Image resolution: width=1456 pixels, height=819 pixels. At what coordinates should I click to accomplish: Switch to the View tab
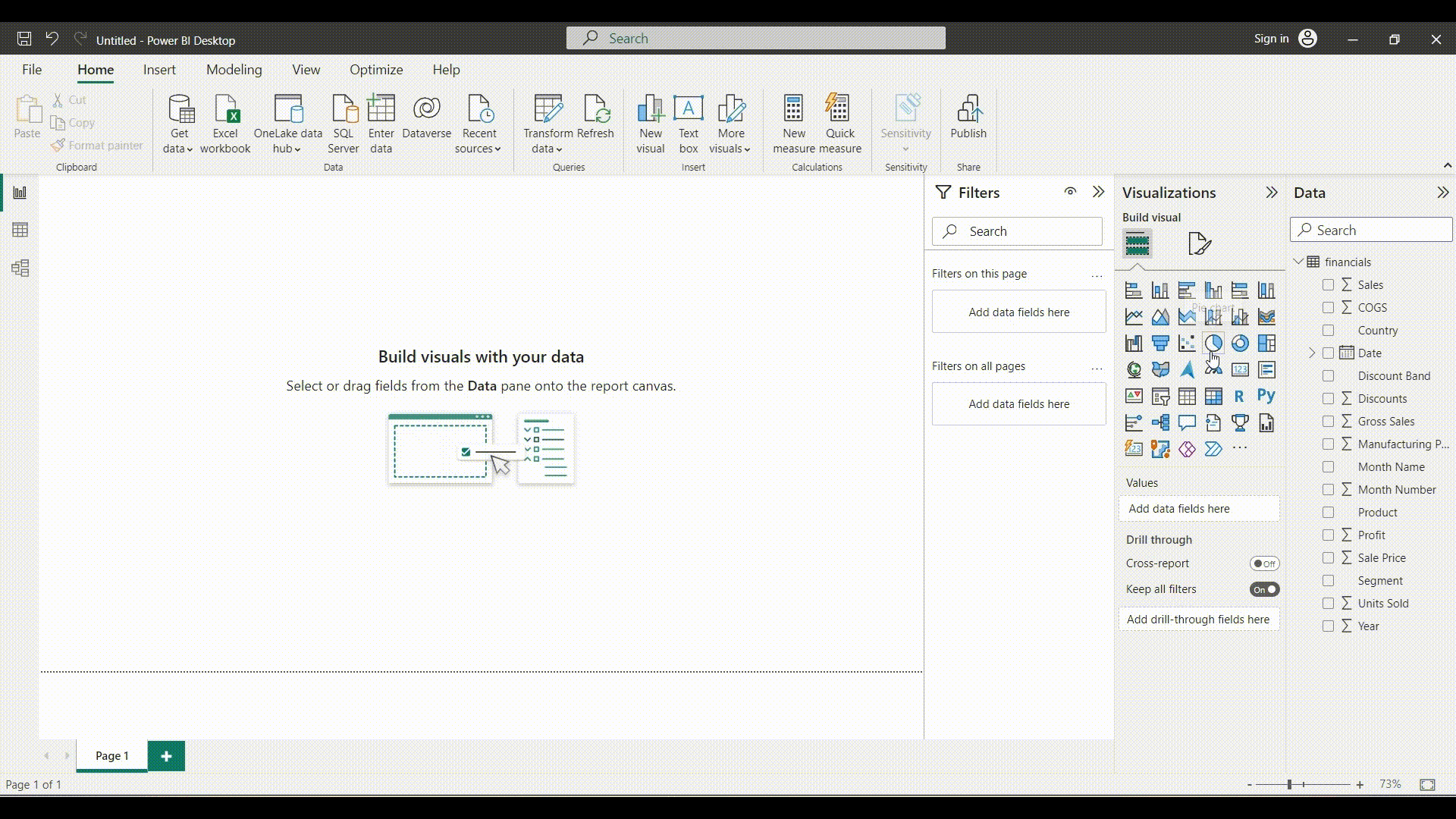306,70
